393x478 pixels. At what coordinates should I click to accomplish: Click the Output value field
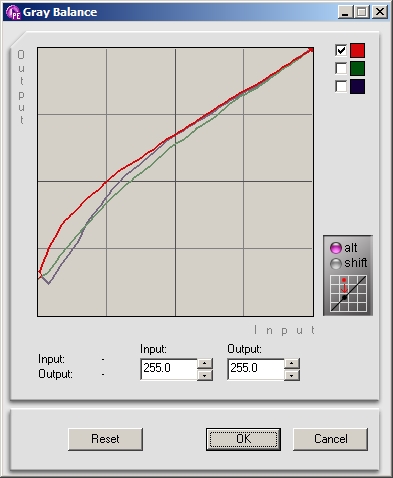pyautogui.click(x=256, y=369)
